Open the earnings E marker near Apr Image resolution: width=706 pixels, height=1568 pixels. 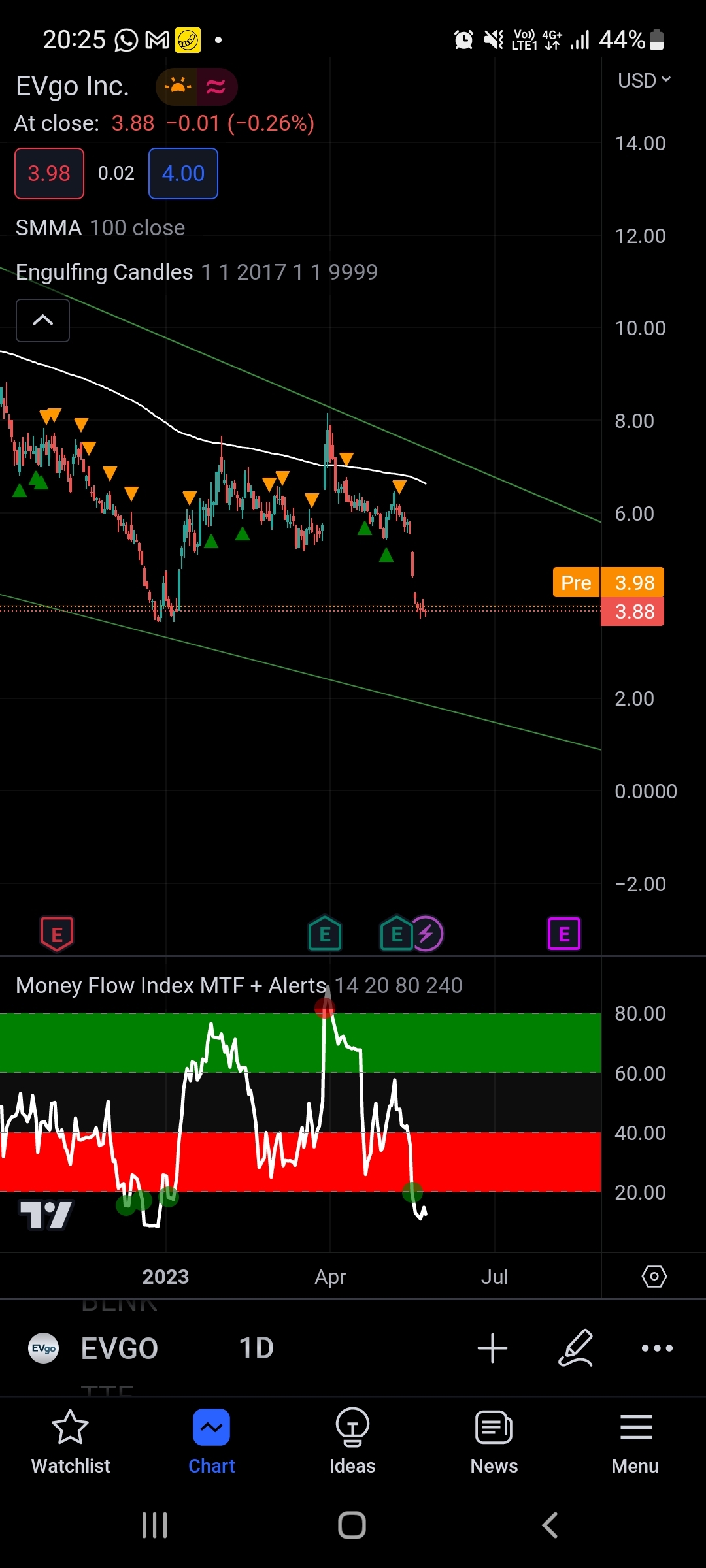[x=325, y=934]
